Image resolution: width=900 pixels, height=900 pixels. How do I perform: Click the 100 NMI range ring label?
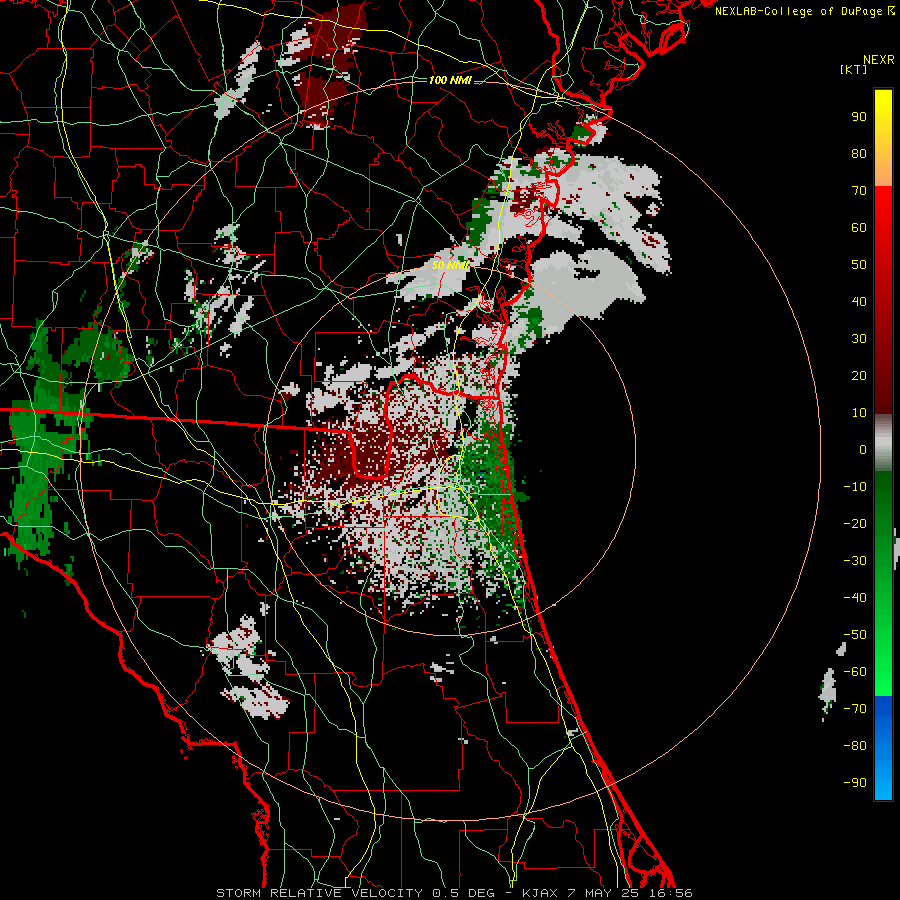click(450, 80)
